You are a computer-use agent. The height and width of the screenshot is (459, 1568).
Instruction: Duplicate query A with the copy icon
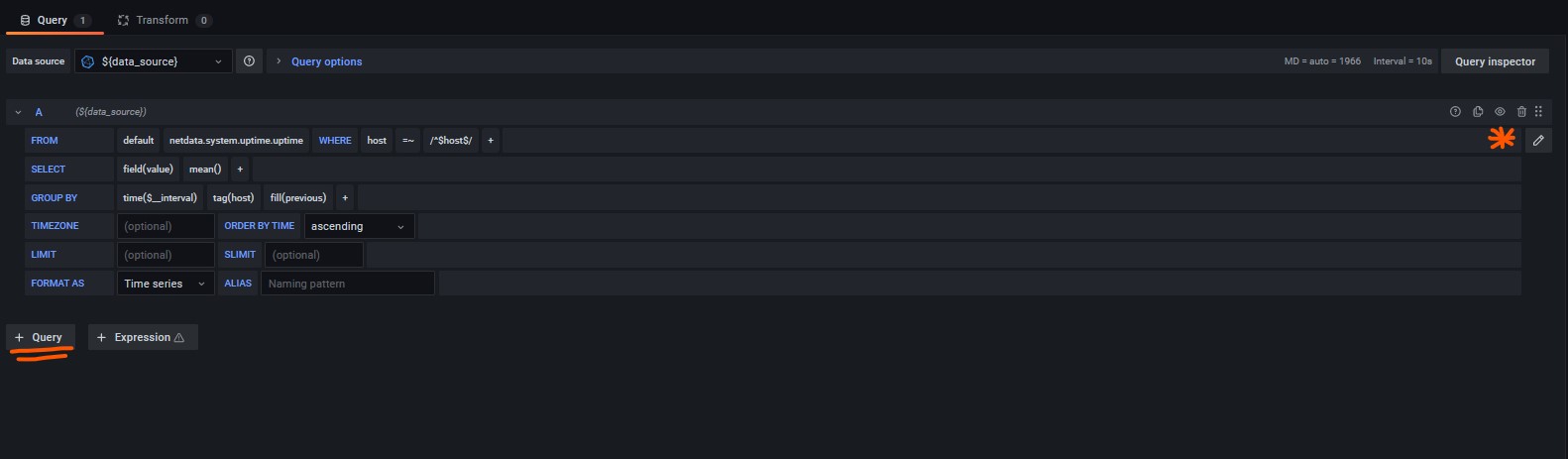tap(1477, 112)
